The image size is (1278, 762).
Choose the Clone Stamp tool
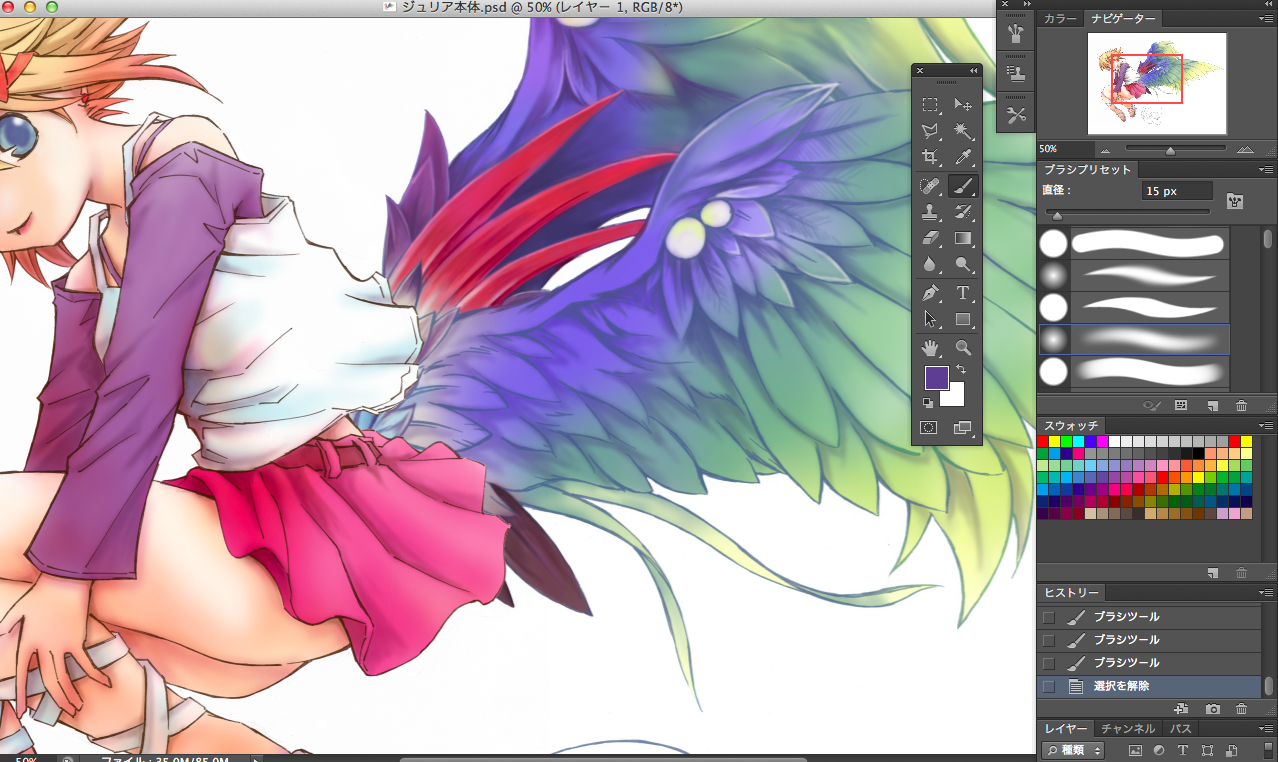point(930,212)
